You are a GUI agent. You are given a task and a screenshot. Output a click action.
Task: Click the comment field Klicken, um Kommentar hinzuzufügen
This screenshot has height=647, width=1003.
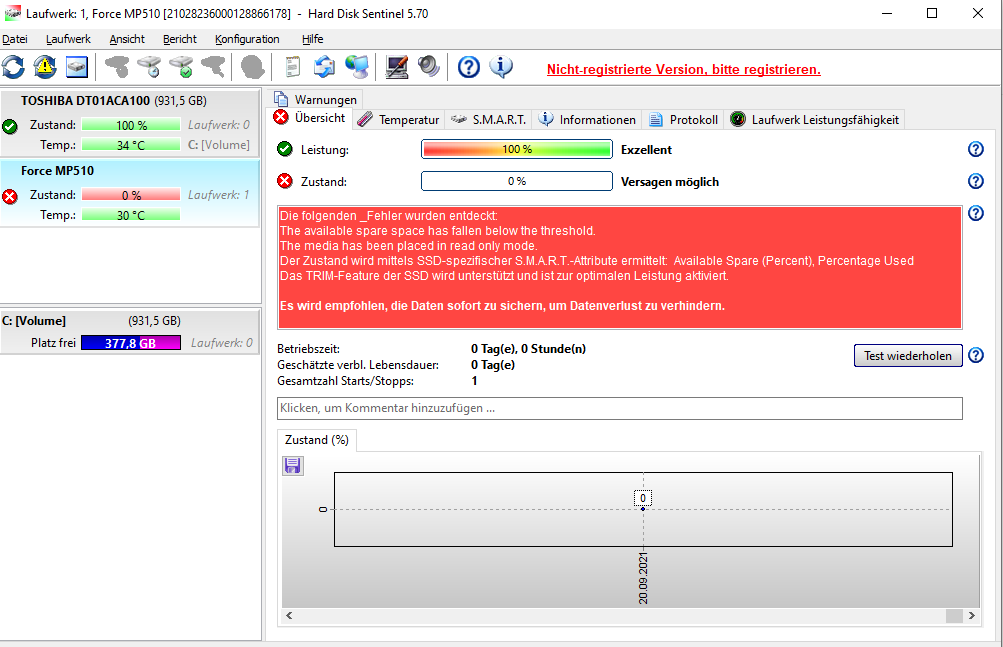coord(620,408)
